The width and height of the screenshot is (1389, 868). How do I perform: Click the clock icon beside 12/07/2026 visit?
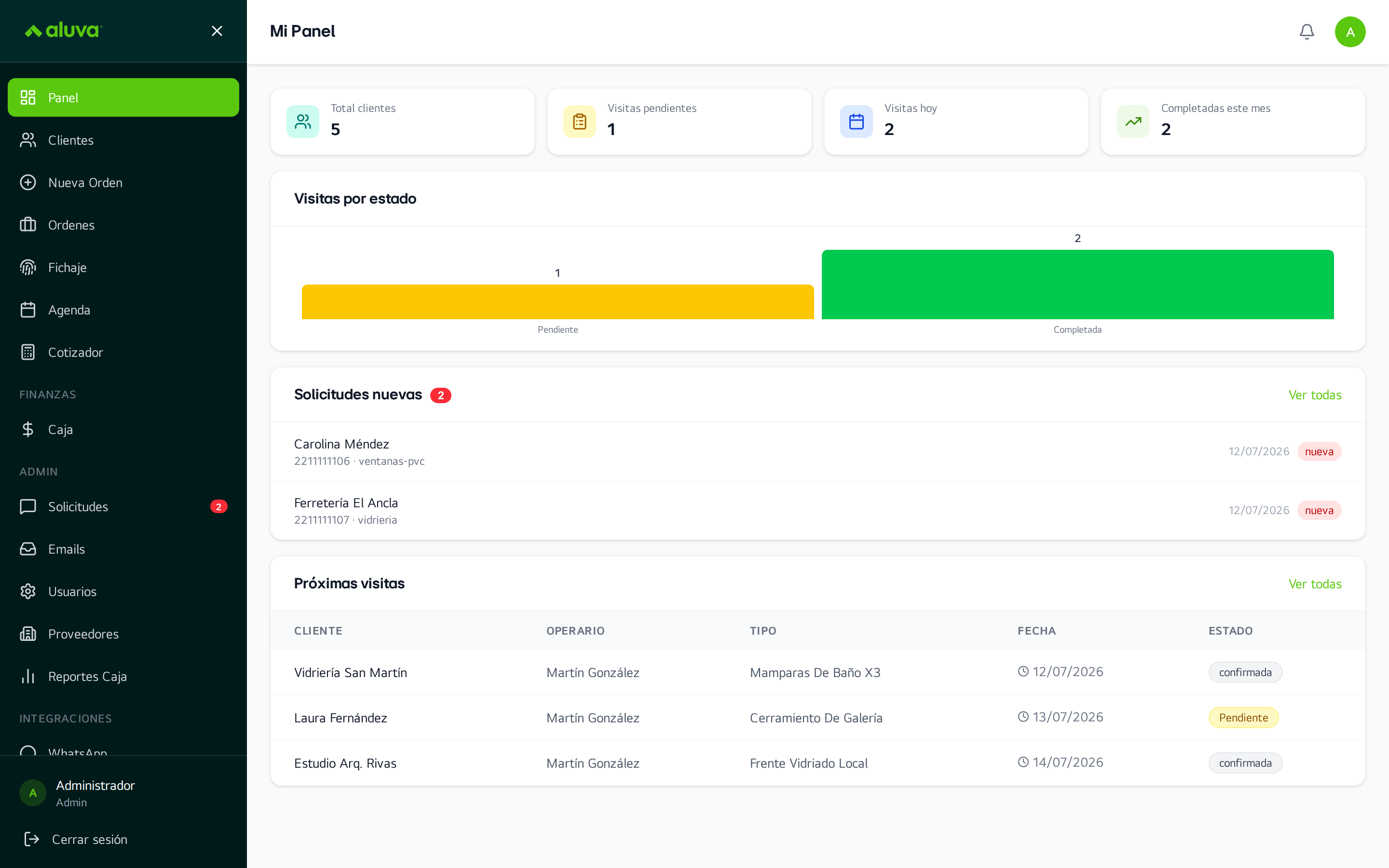pyautogui.click(x=1023, y=672)
